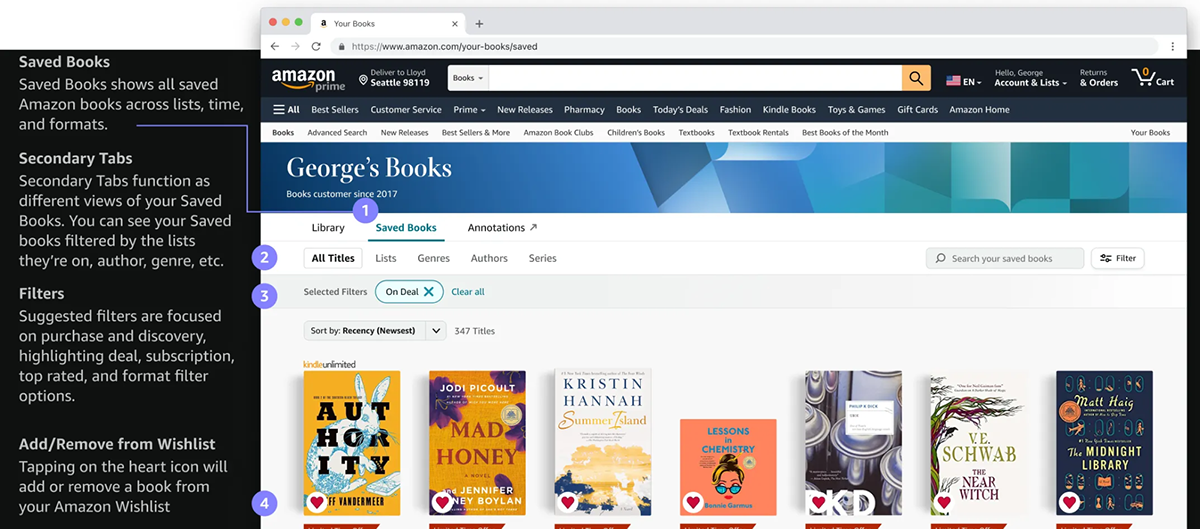
Task: Click the deliver-to location pin icon
Action: [x=364, y=79]
